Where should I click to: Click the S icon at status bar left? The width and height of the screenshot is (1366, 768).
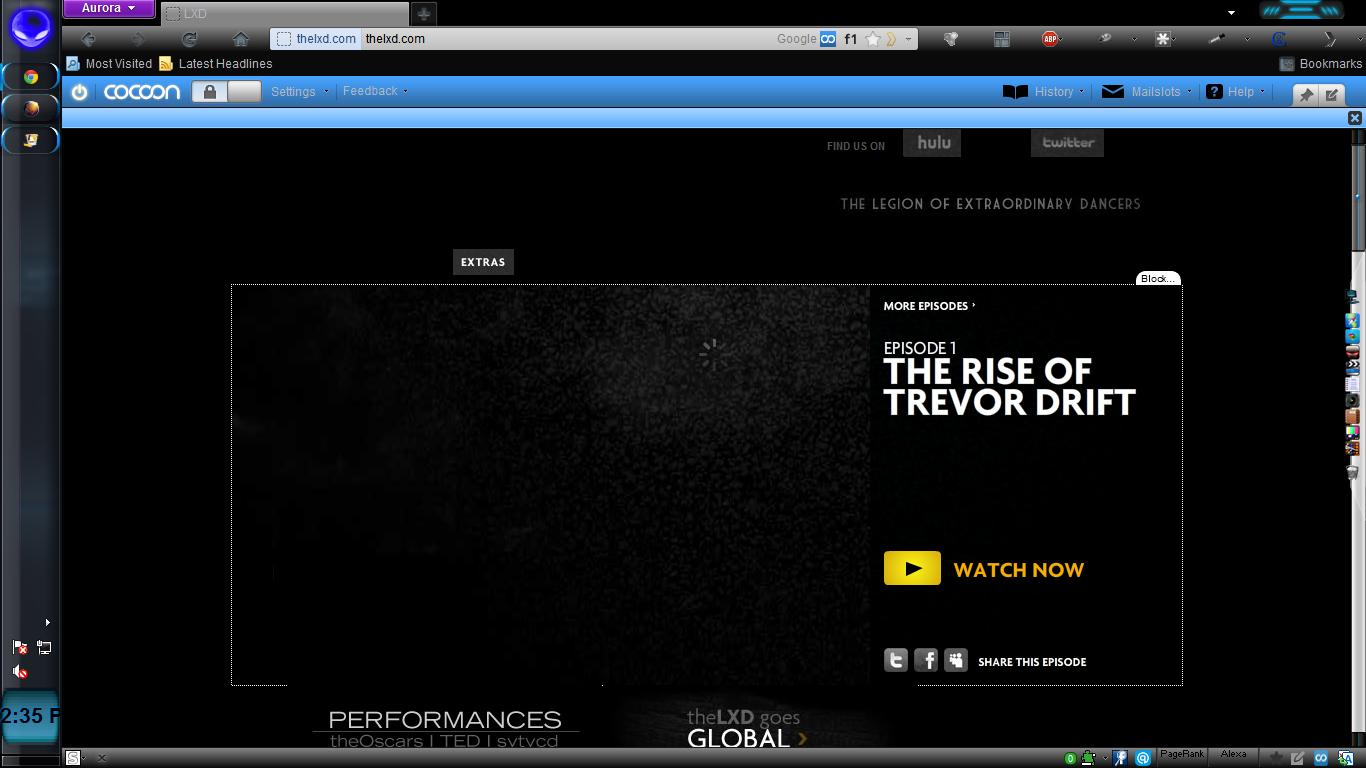pyautogui.click(x=73, y=758)
